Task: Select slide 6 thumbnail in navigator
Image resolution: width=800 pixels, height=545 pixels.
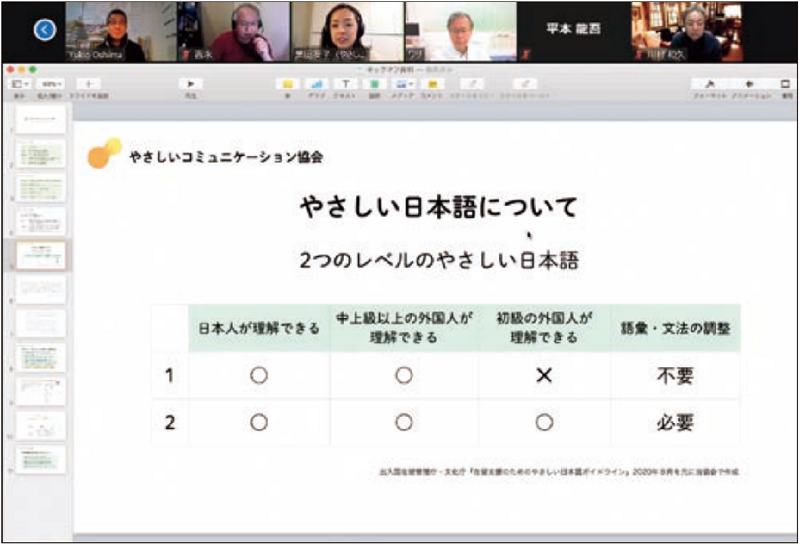Action: click(x=40, y=289)
